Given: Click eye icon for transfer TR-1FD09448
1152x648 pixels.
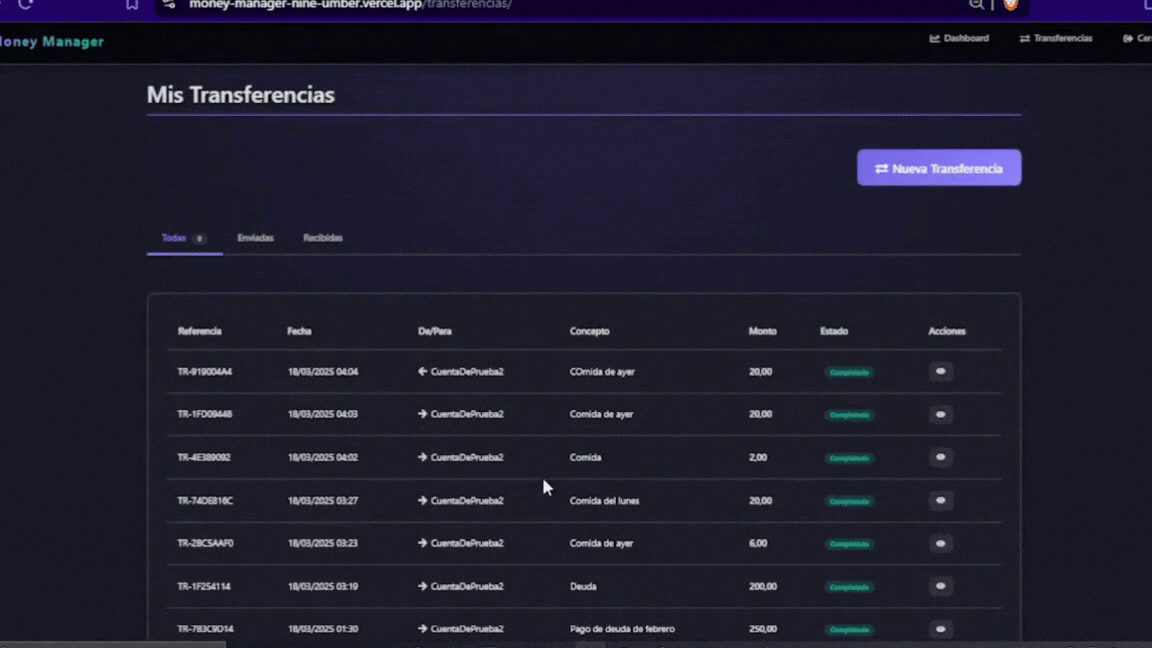Looking at the screenshot, I should coord(940,414).
